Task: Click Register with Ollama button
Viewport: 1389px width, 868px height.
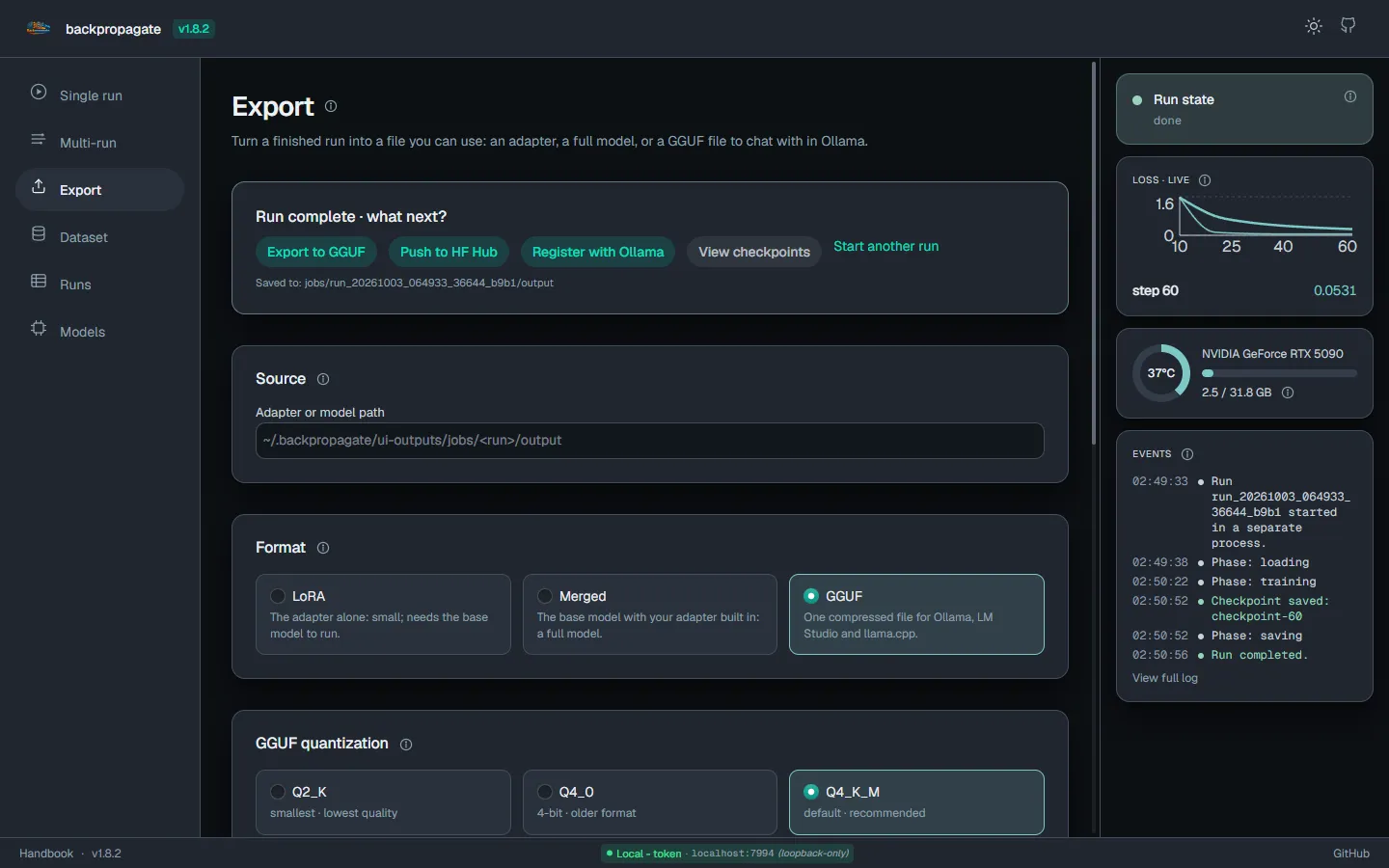Action: [x=598, y=252]
